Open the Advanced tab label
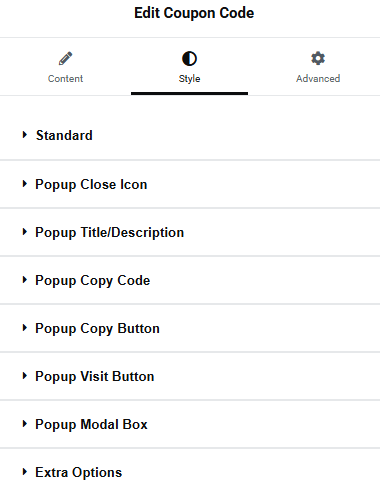 point(318,79)
